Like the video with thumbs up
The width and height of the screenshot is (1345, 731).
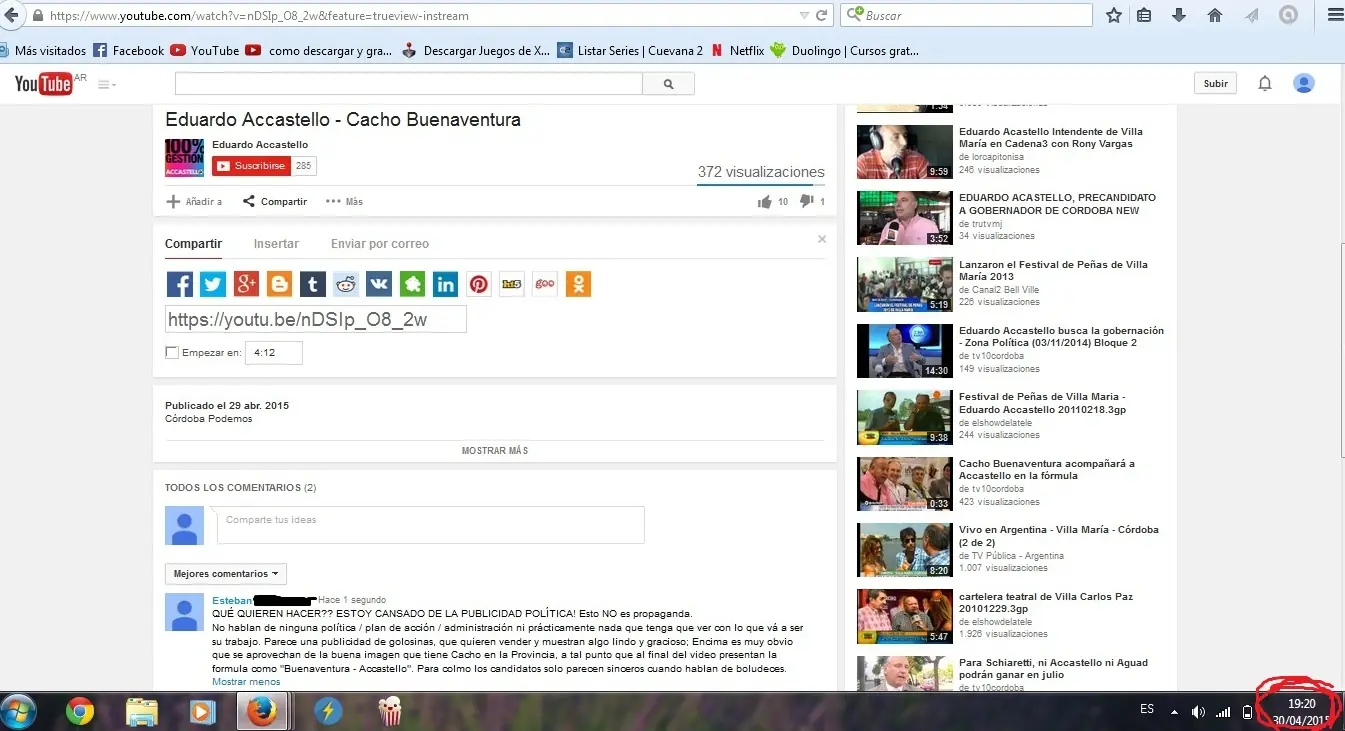click(765, 202)
